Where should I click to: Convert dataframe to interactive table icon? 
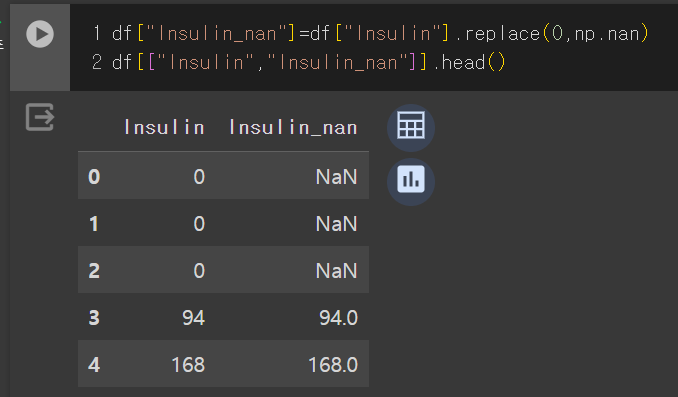point(411,128)
